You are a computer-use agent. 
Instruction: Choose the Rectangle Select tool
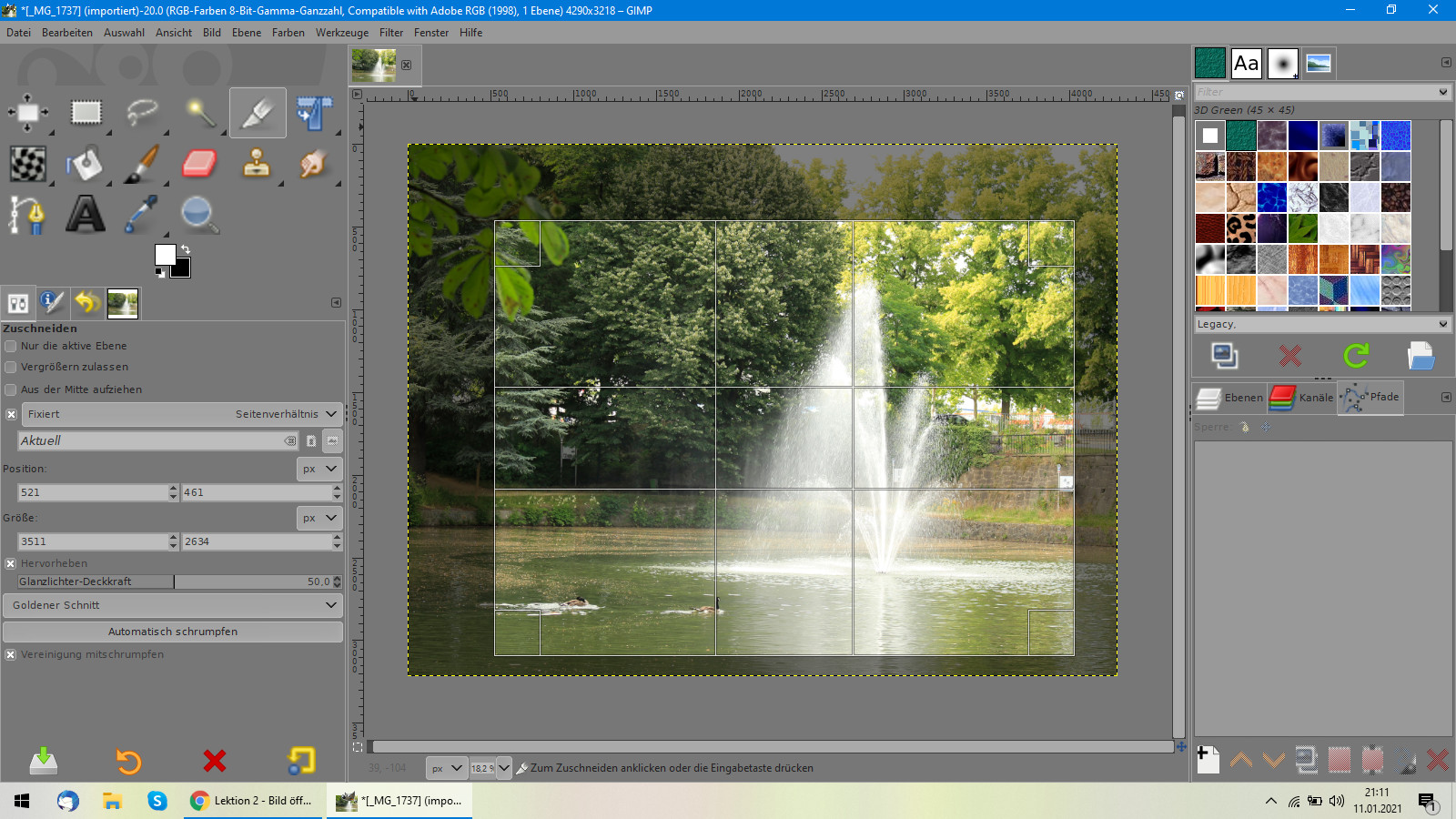(86, 112)
